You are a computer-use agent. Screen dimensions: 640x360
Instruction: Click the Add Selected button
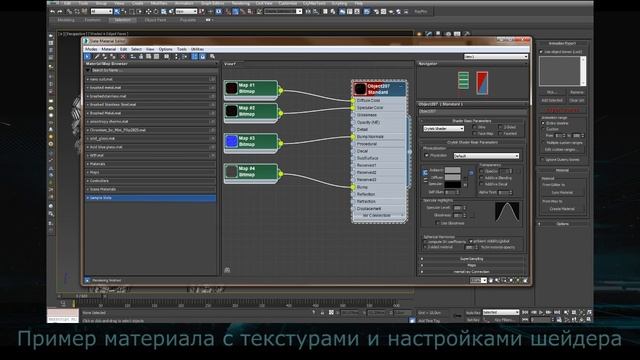[552, 100]
